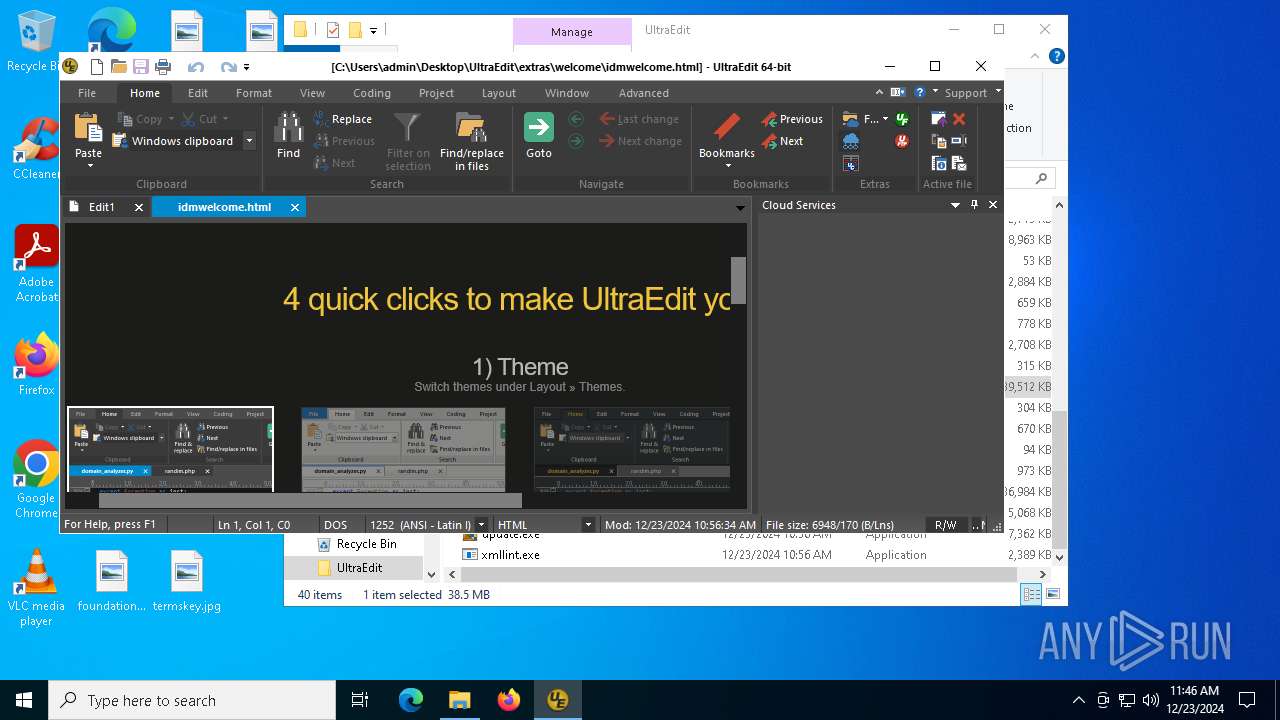Open the Paste options arrow below Paste
Viewport: 1280px width, 720px height.
click(x=89, y=165)
